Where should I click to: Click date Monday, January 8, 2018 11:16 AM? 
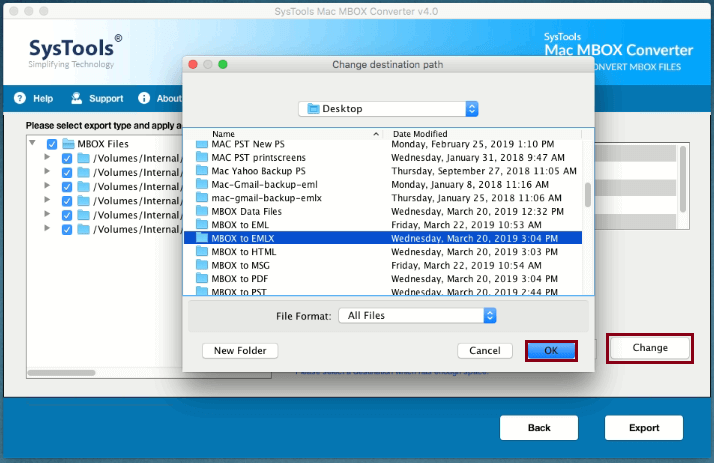click(470, 184)
